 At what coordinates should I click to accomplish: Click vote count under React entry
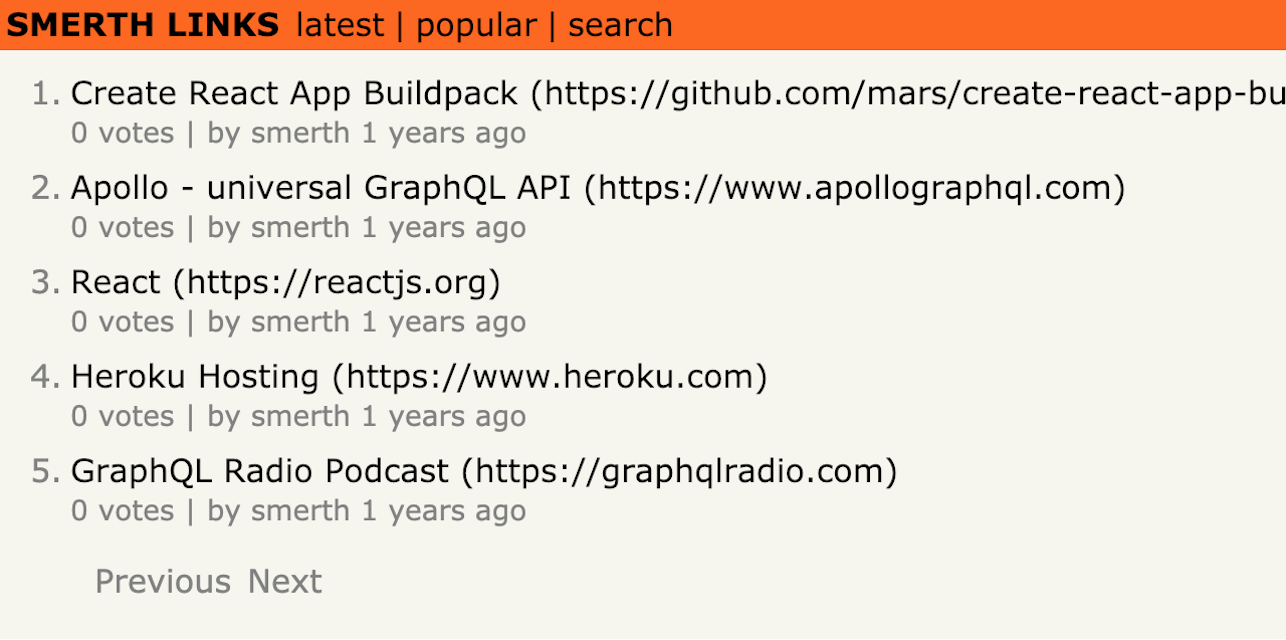coord(122,322)
